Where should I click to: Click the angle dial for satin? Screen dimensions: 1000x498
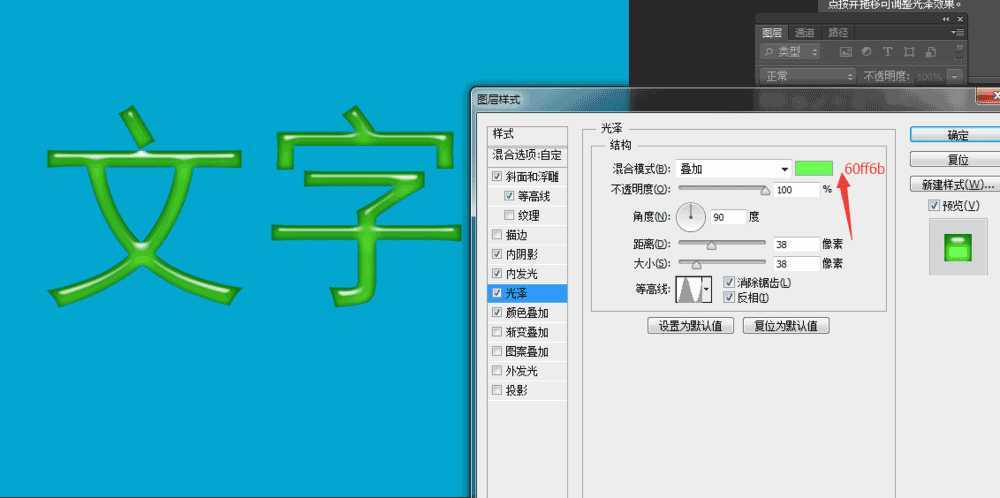tap(691, 215)
